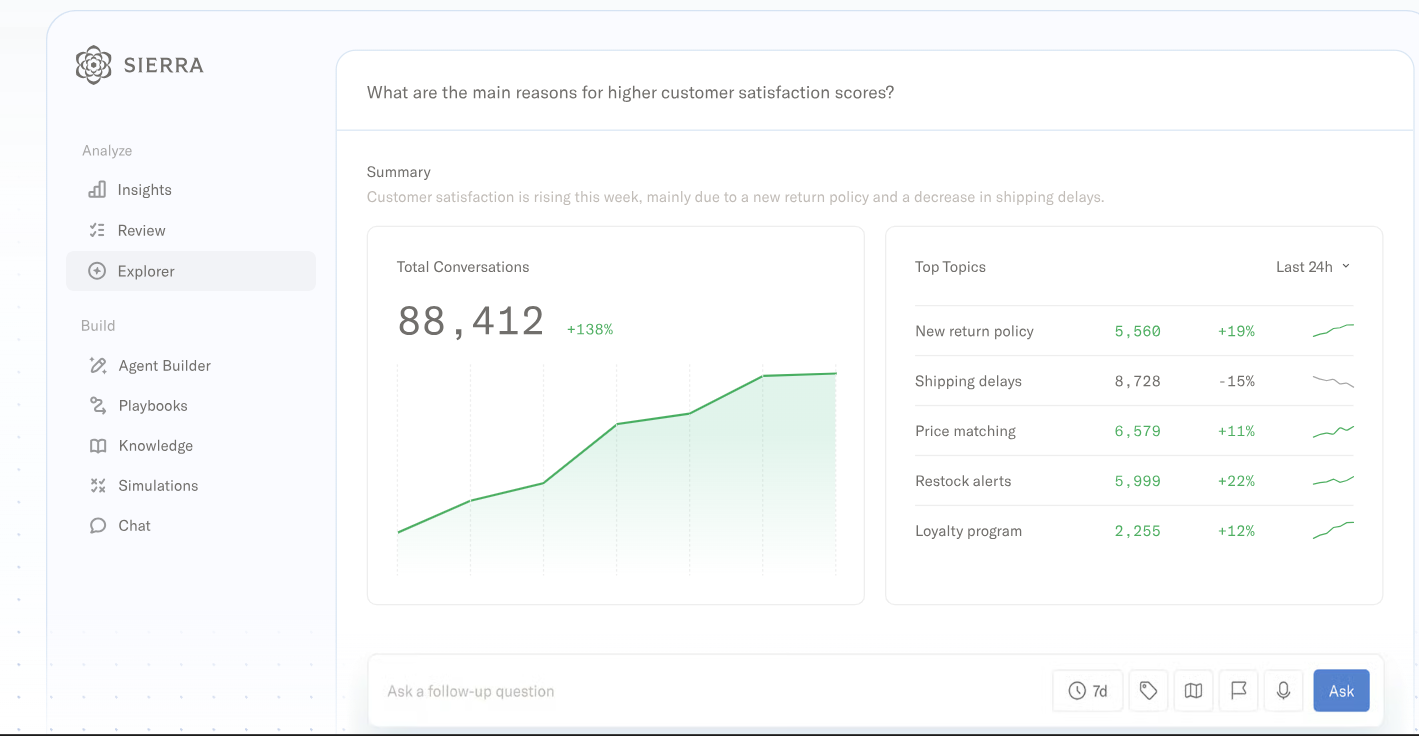Image resolution: width=1419 pixels, height=736 pixels.
Task: Open Insights via its bar chart icon
Action: click(97, 190)
